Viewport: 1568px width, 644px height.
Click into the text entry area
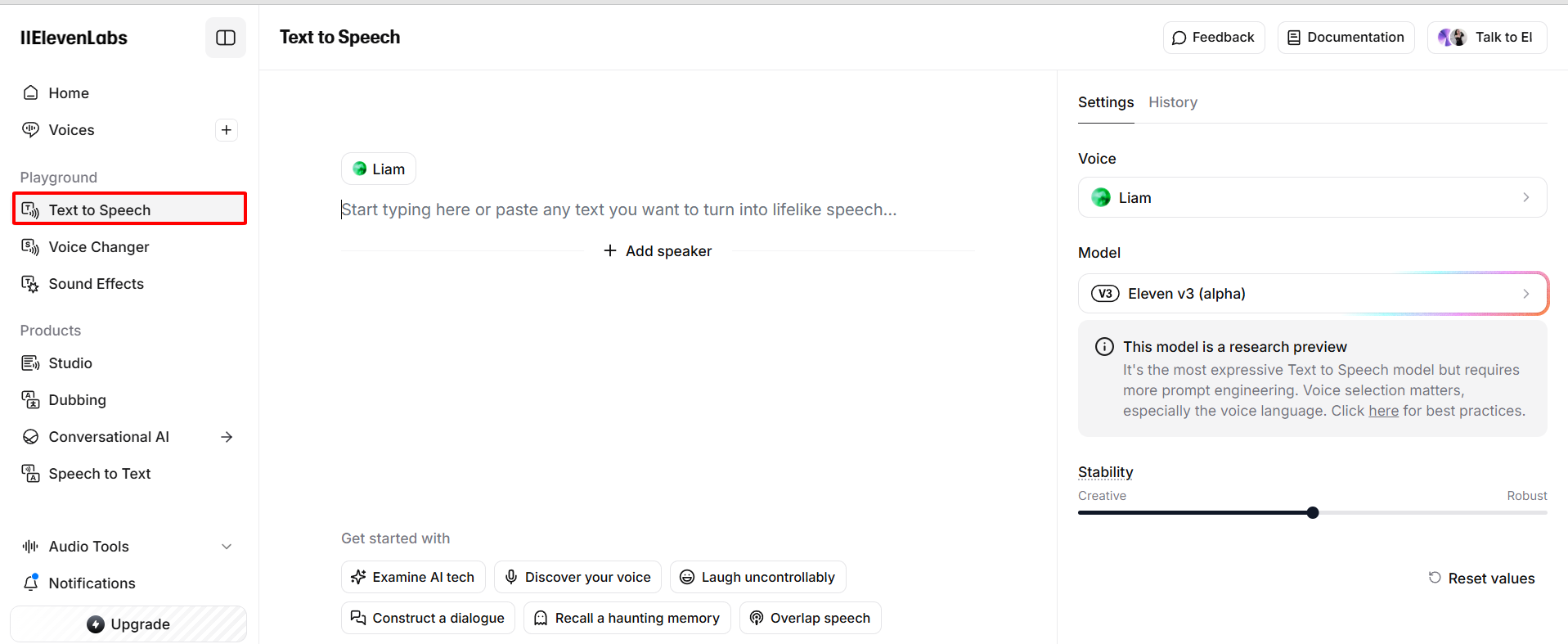coord(618,210)
